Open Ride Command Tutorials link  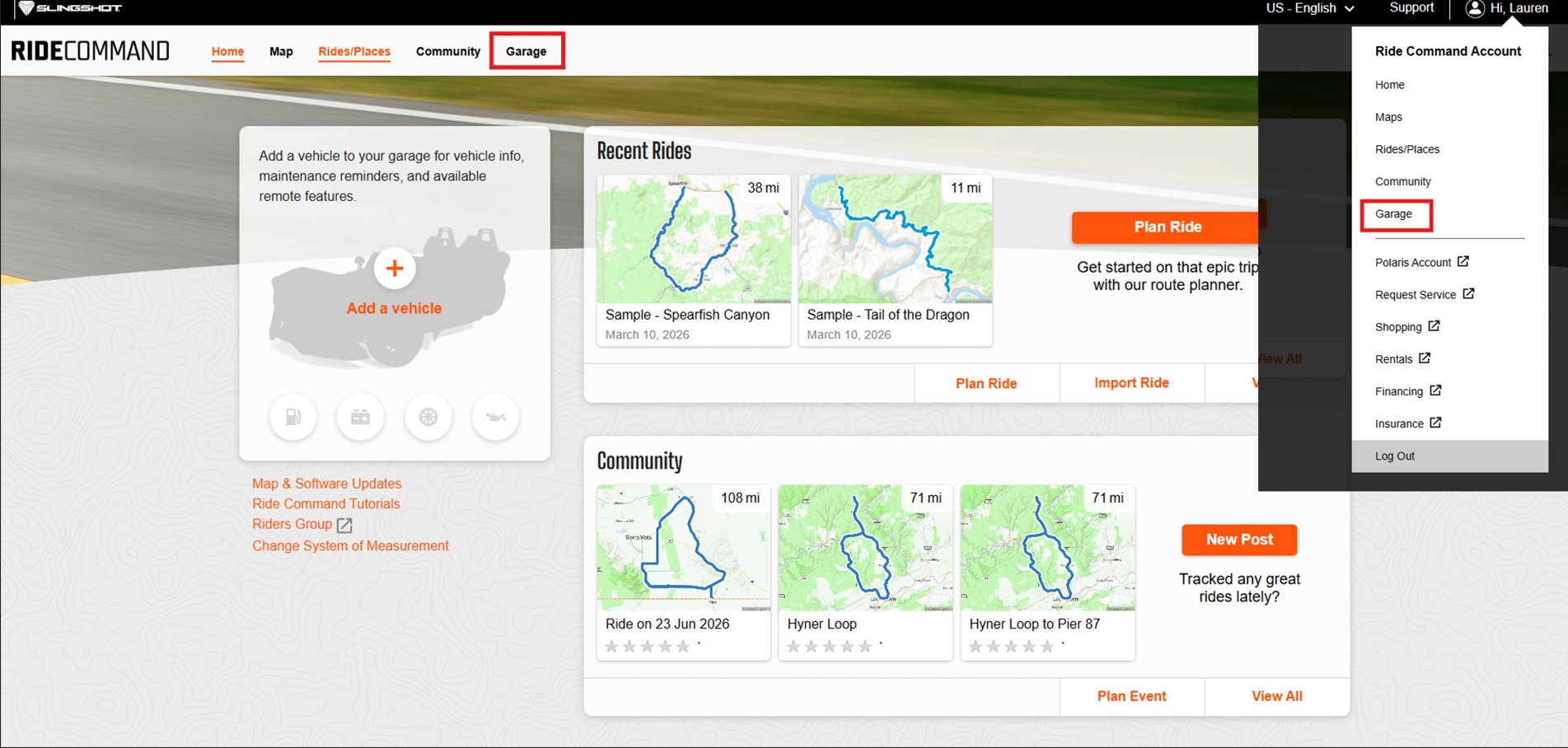[325, 504]
